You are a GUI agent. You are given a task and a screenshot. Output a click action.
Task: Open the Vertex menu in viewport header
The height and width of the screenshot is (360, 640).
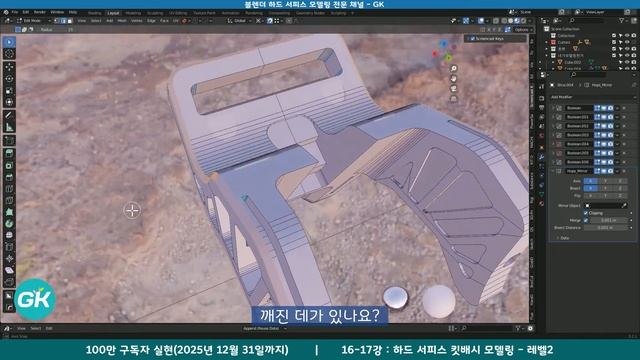(x=137, y=20)
